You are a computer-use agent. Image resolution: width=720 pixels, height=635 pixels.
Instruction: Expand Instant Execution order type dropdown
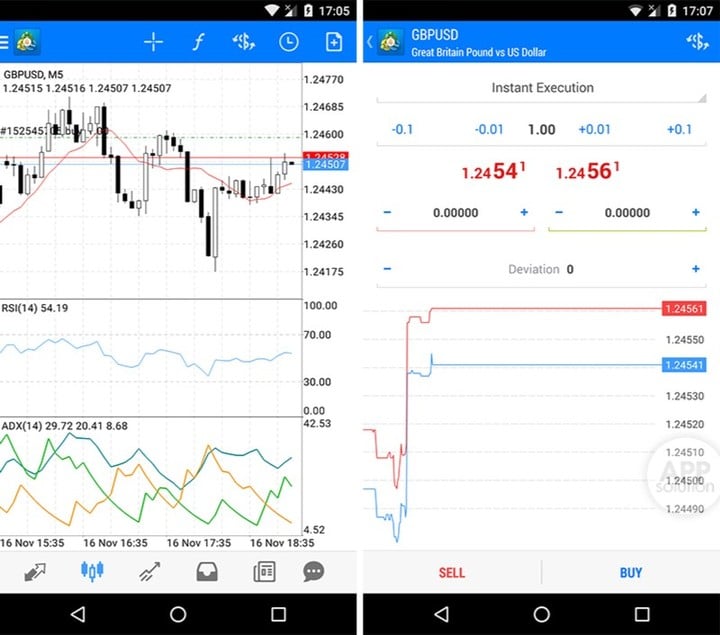541,88
